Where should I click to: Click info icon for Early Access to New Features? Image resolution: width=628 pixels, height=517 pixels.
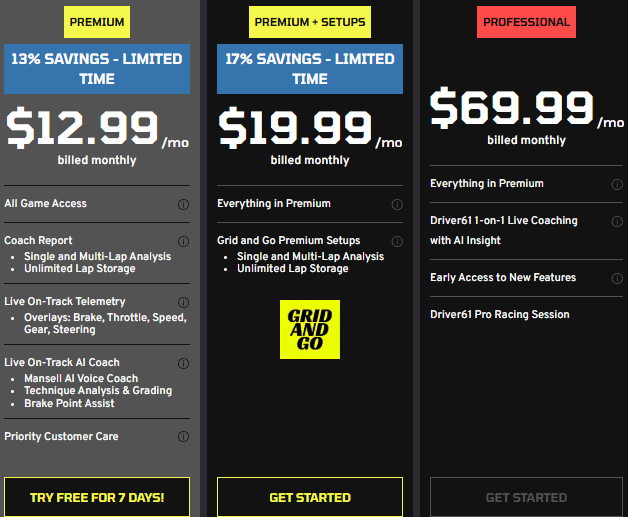pos(616,278)
